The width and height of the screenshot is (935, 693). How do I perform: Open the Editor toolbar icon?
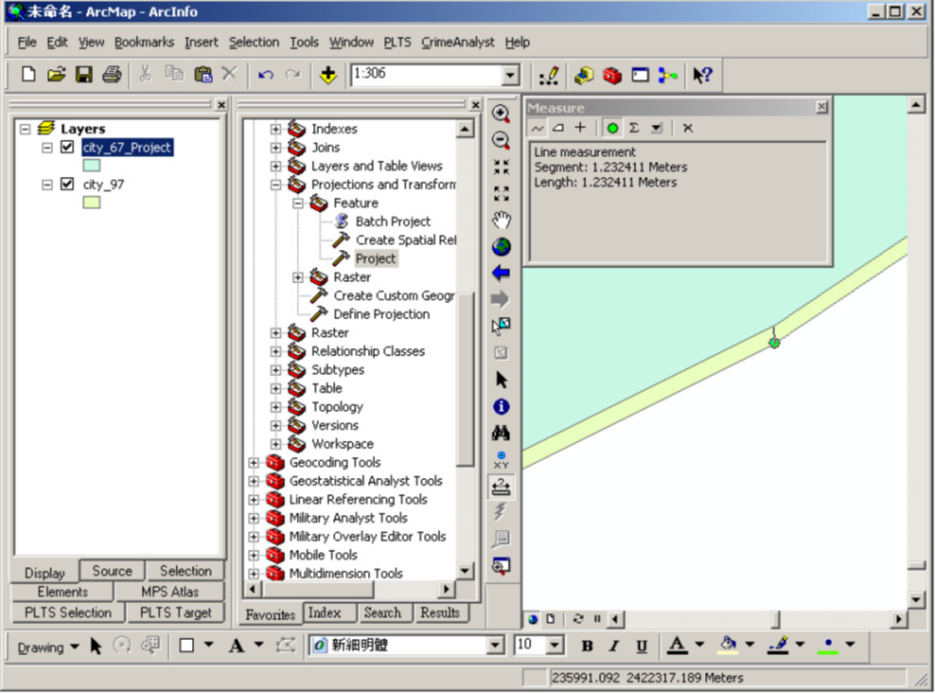[x=549, y=76]
